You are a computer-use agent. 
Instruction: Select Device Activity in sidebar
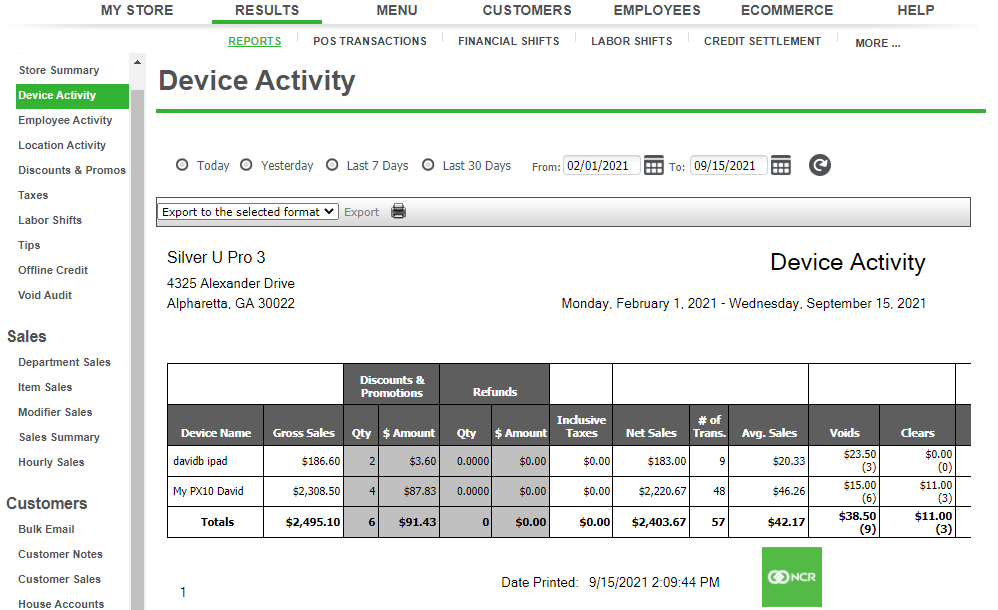(x=72, y=96)
